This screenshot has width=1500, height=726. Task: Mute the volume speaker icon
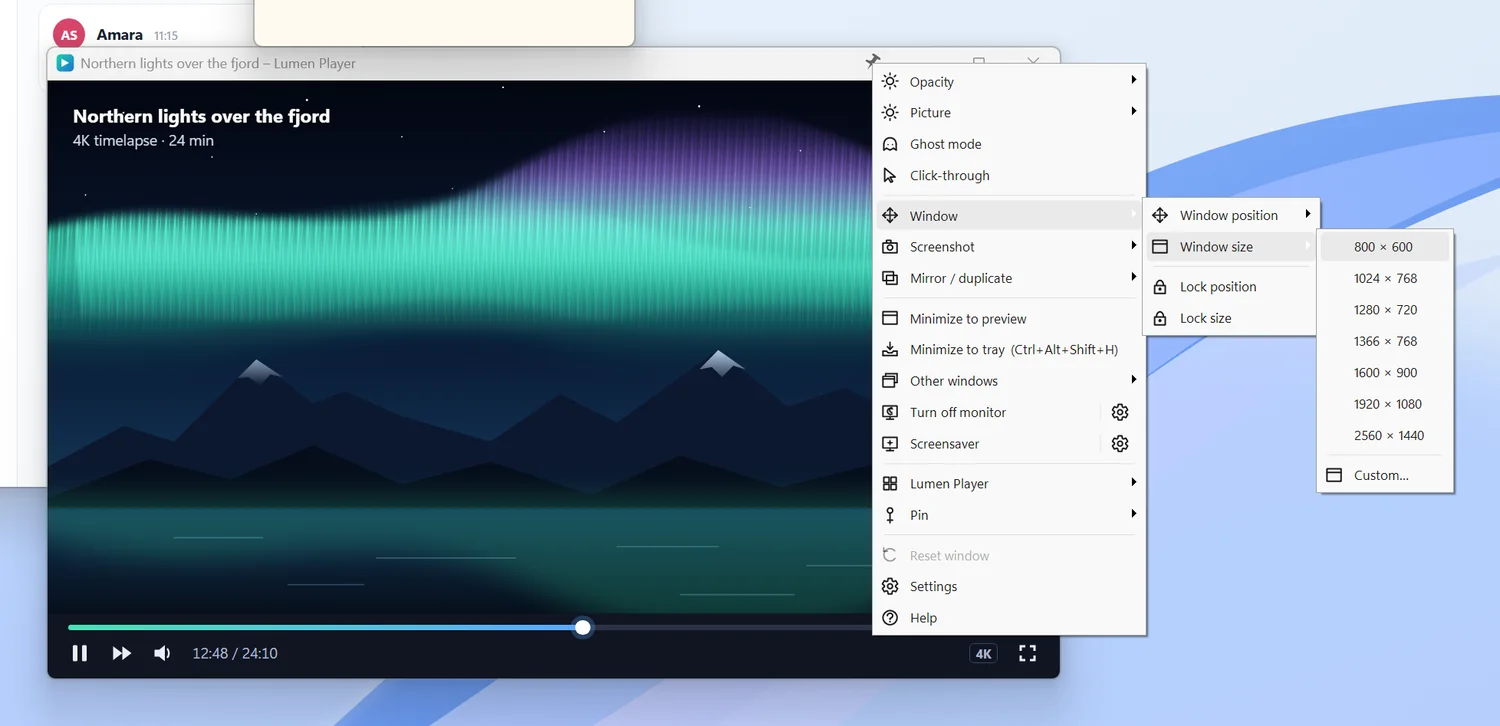click(162, 653)
